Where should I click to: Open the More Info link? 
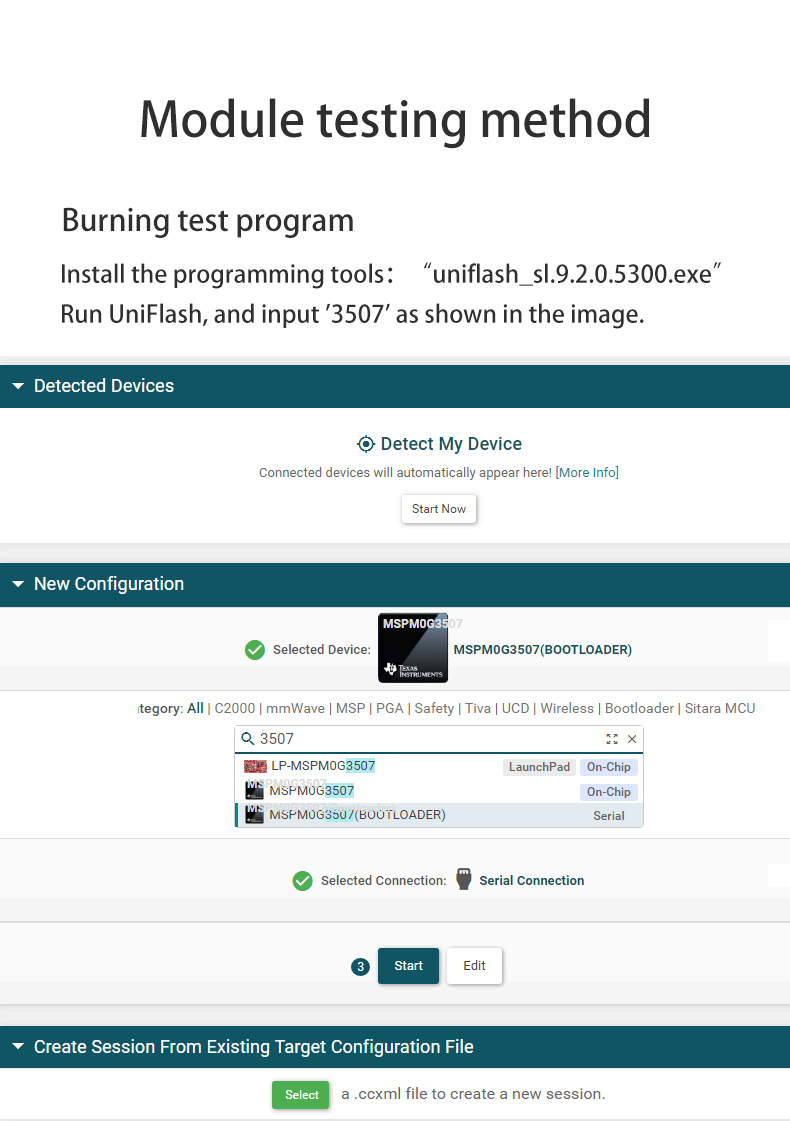point(587,472)
